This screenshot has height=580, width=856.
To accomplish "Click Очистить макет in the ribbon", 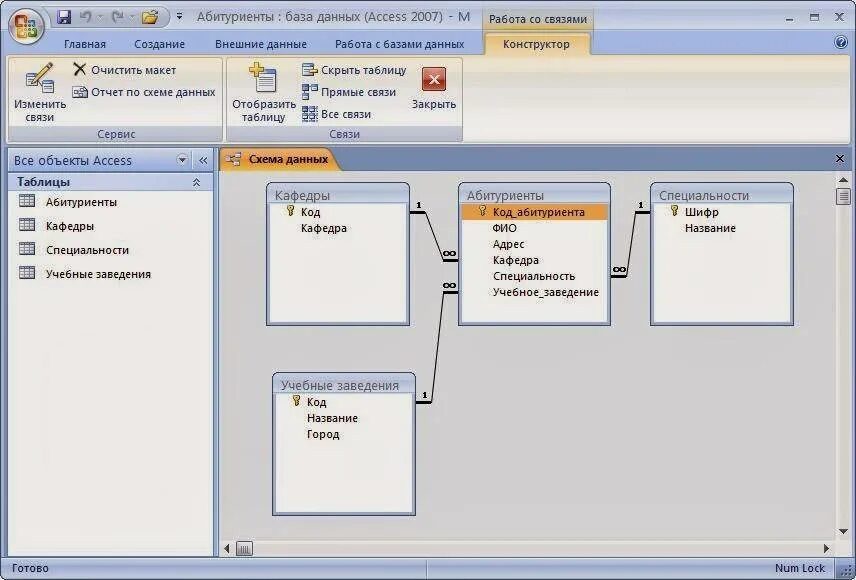I will click(x=124, y=70).
